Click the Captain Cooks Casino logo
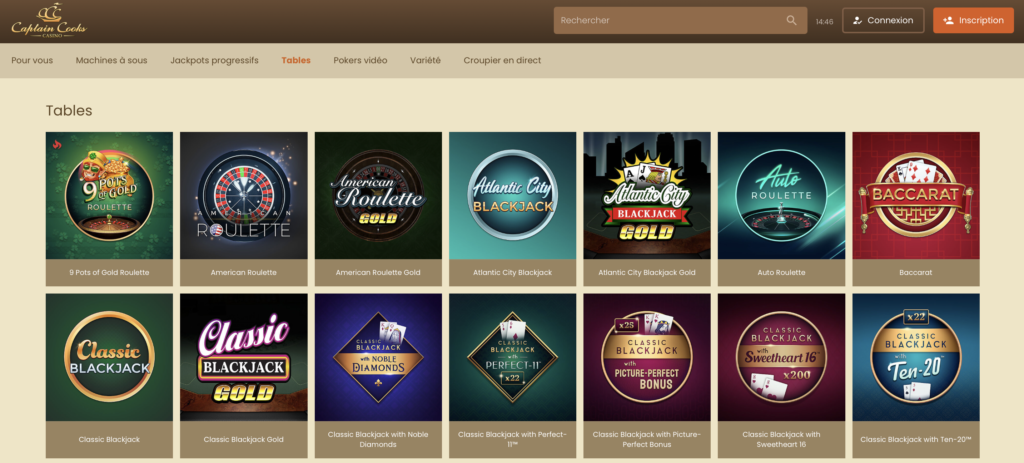This screenshot has width=1024, height=463. click(x=48, y=21)
